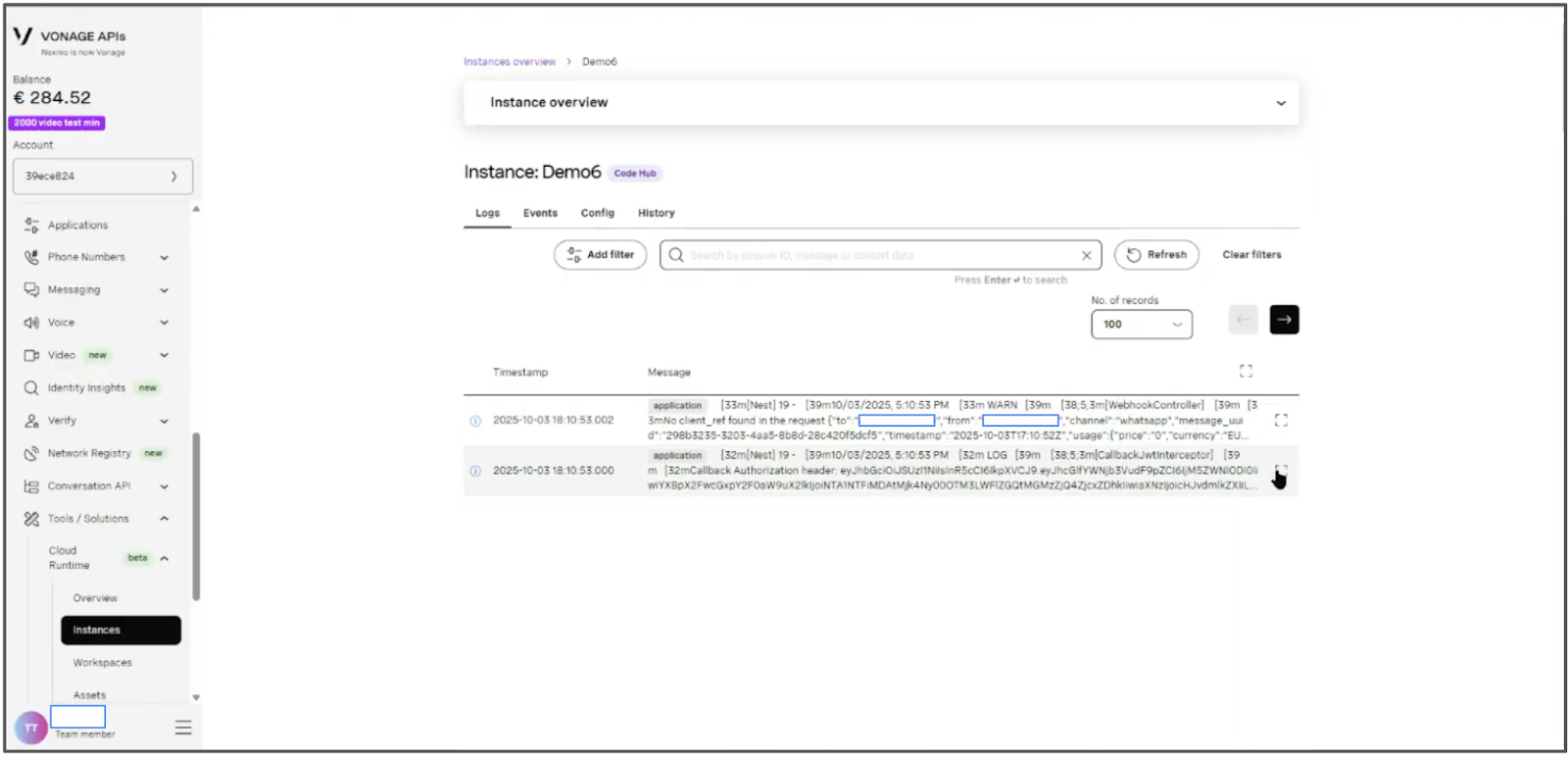Click the sidebar vertical scrollbar
Screen dimensions: 1568x760
196,517
